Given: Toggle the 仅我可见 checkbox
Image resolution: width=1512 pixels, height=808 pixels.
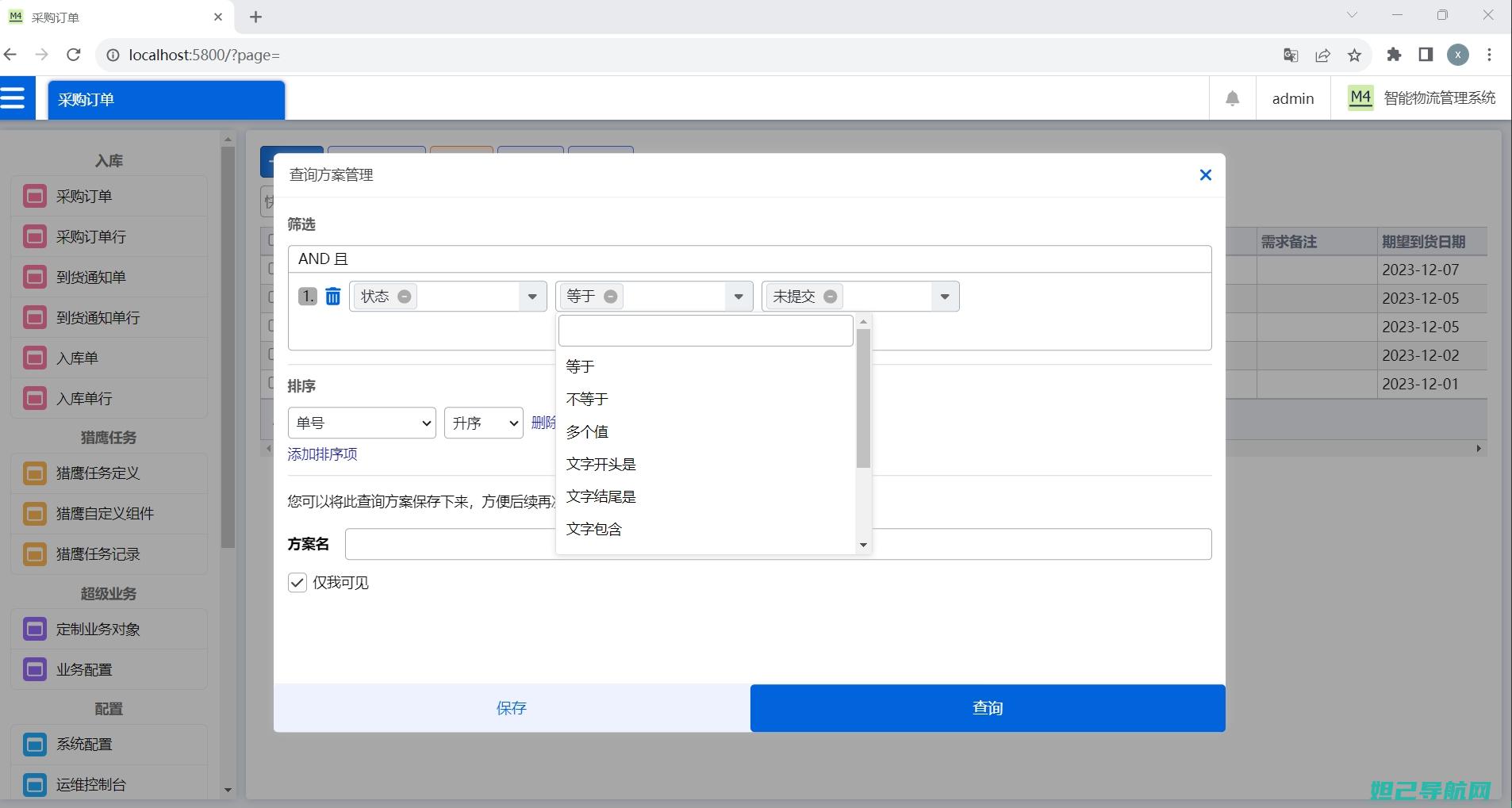Looking at the screenshot, I should [x=297, y=583].
